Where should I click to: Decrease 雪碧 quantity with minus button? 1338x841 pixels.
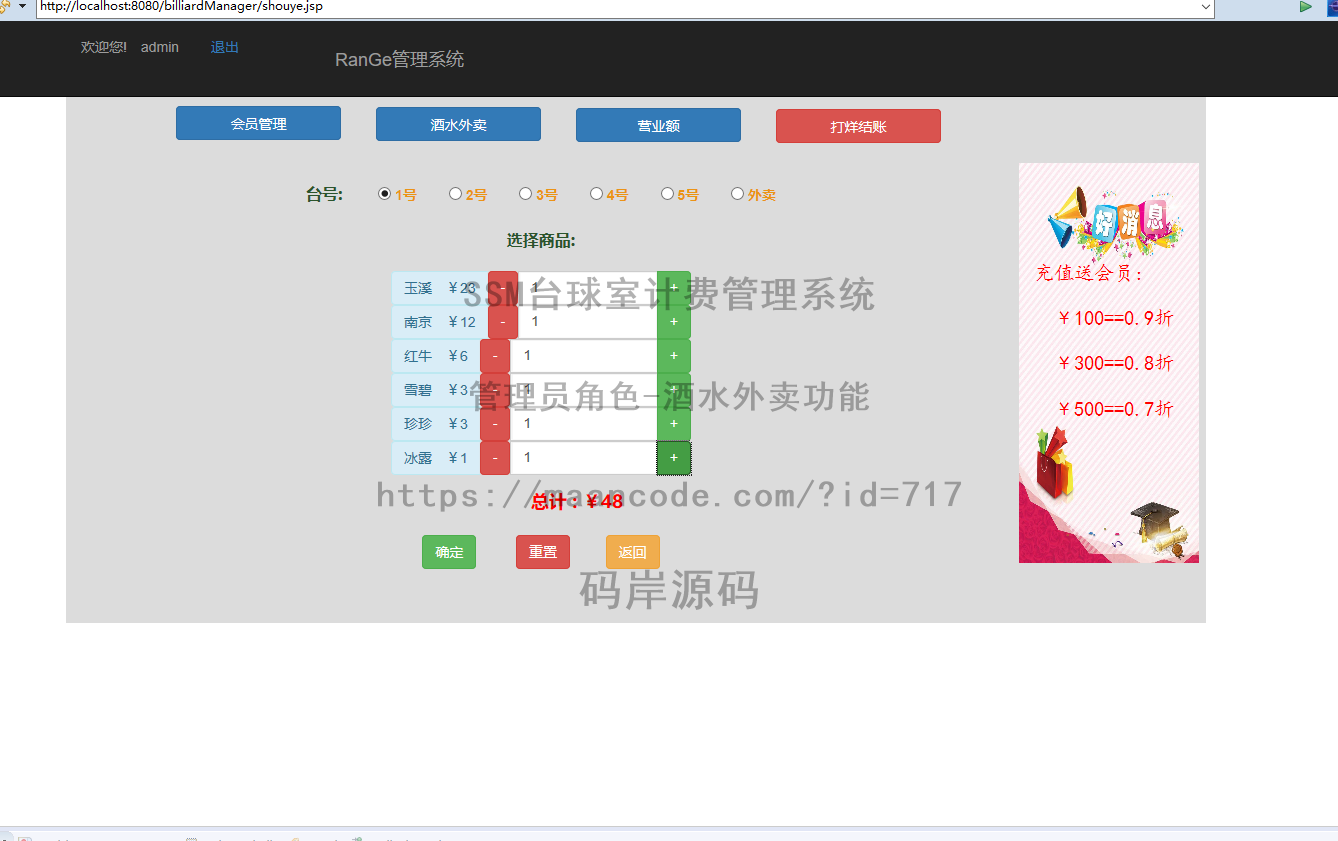coord(495,390)
